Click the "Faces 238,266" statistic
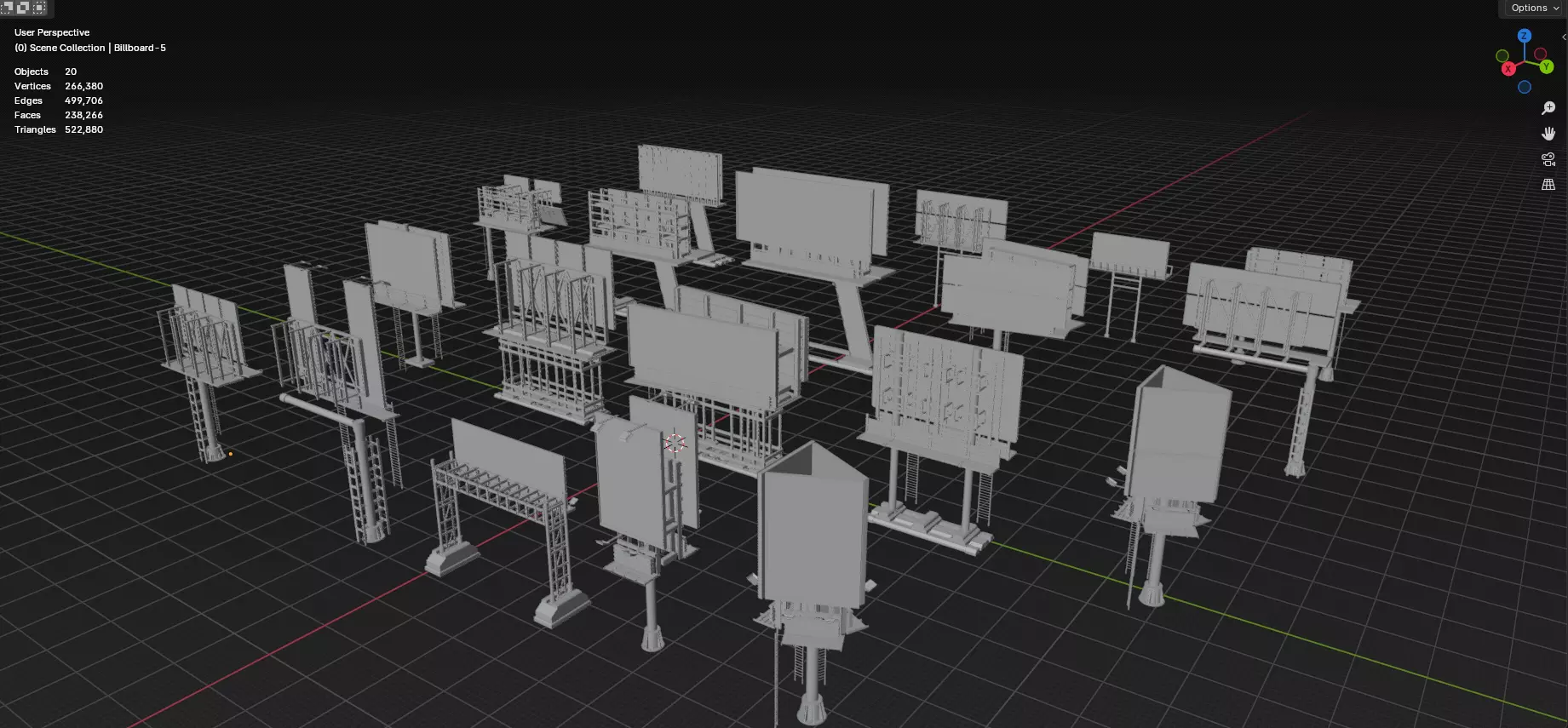The height and width of the screenshot is (728, 1568). click(x=59, y=115)
